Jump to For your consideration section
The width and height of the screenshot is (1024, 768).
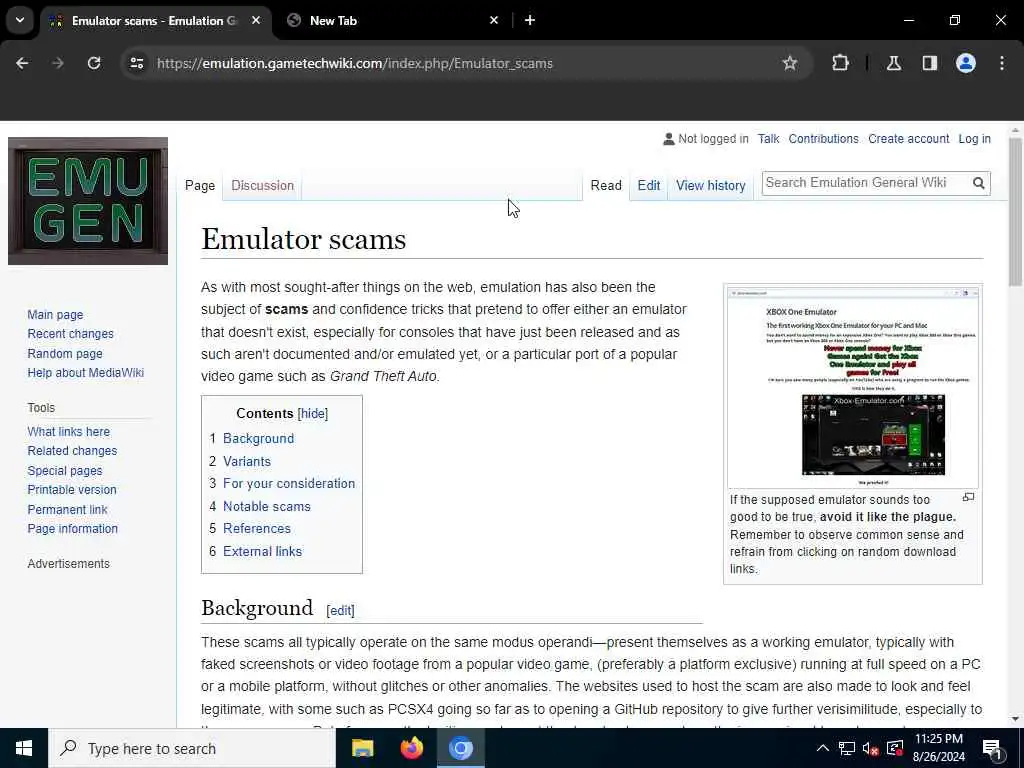click(x=289, y=483)
